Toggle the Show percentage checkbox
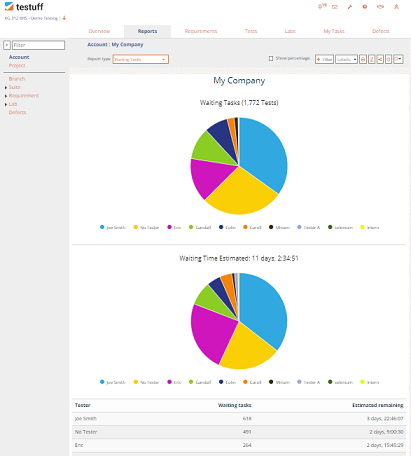The height and width of the screenshot is (456, 411). [271, 58]
